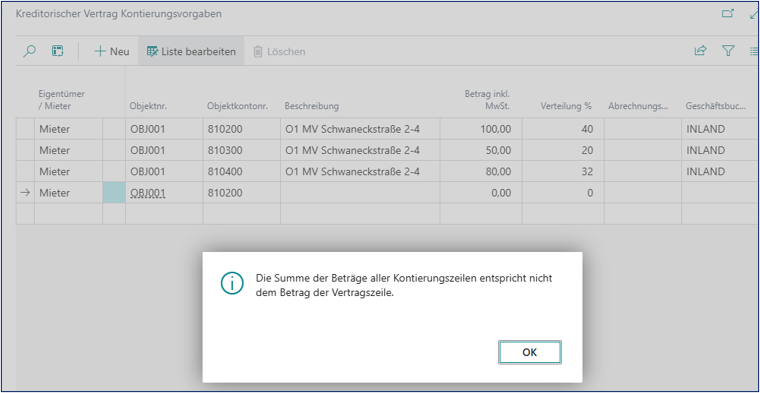Click amount cell 50,00
The height and width of the screenshot is (393, 760).
(x=481, y=150)
